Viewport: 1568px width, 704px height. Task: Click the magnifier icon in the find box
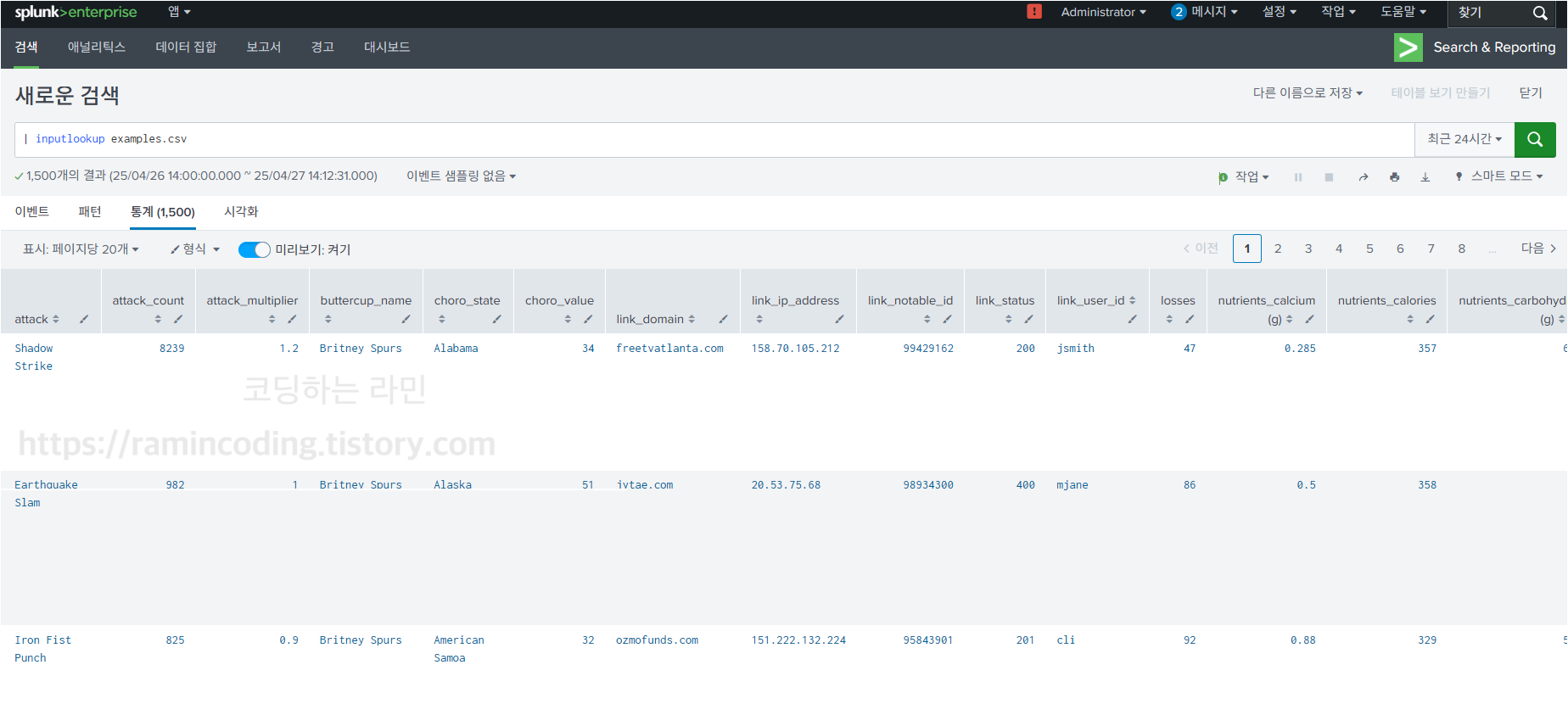(x=1540, y=13)
